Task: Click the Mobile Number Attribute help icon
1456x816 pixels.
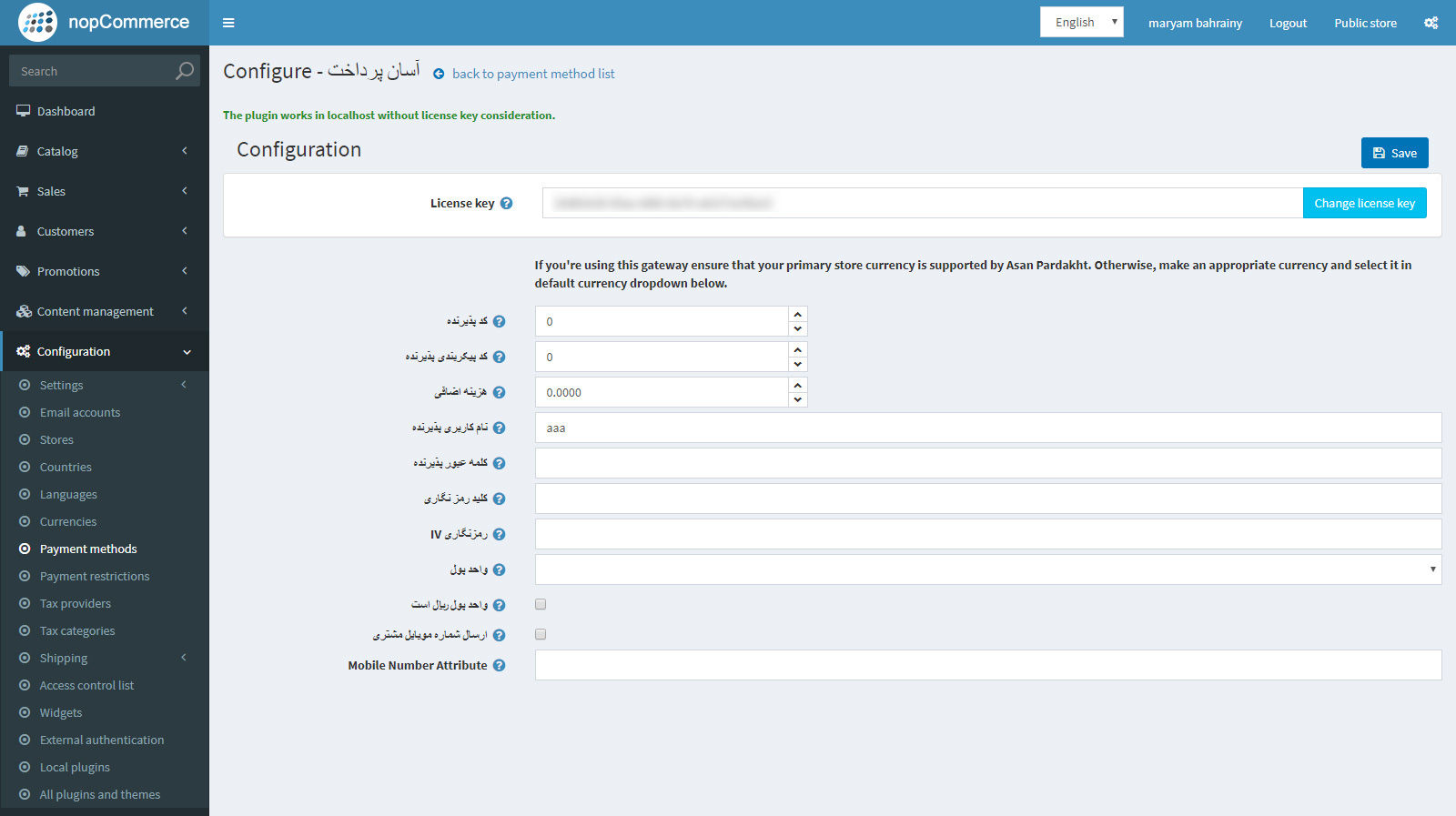Action: (x=499, y=665)
